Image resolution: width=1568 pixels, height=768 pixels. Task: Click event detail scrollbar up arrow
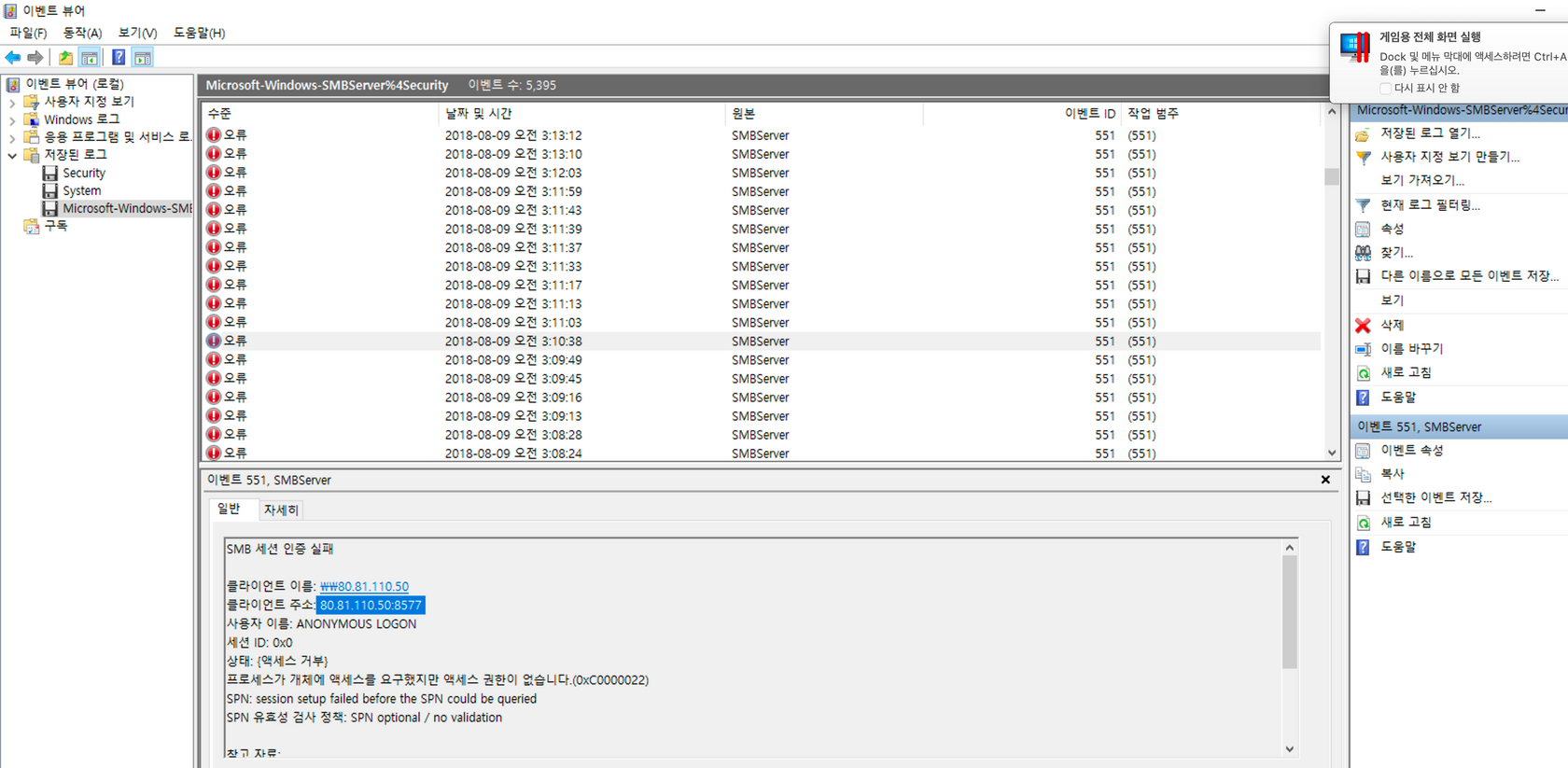(x=1290, y=548)
